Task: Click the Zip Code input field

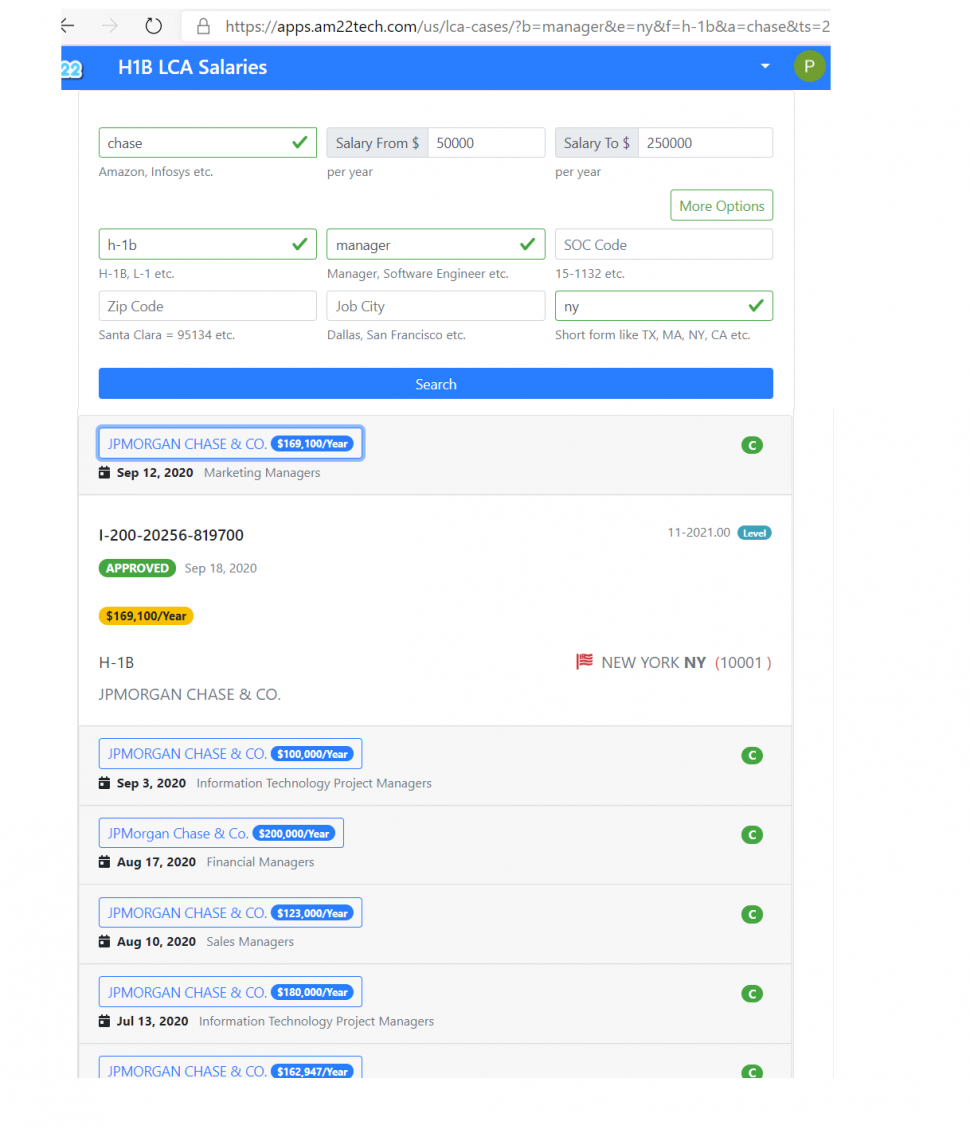Action: [207, 306]
